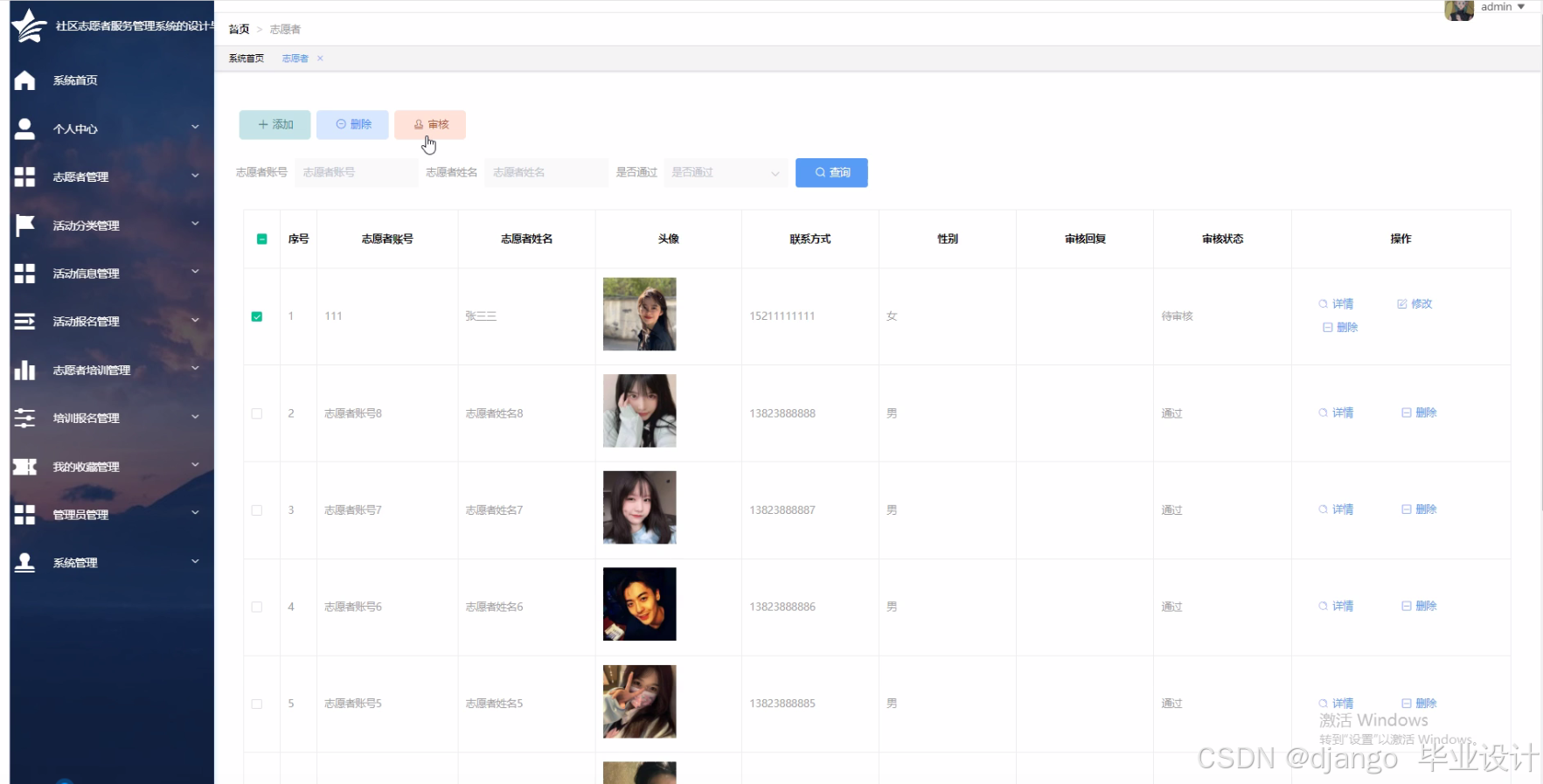This screenshot has width=1543, height=784.
Task: Open 详情 for 志愿者账号5
Action: pyautogui.click(x=1336, y=704)
